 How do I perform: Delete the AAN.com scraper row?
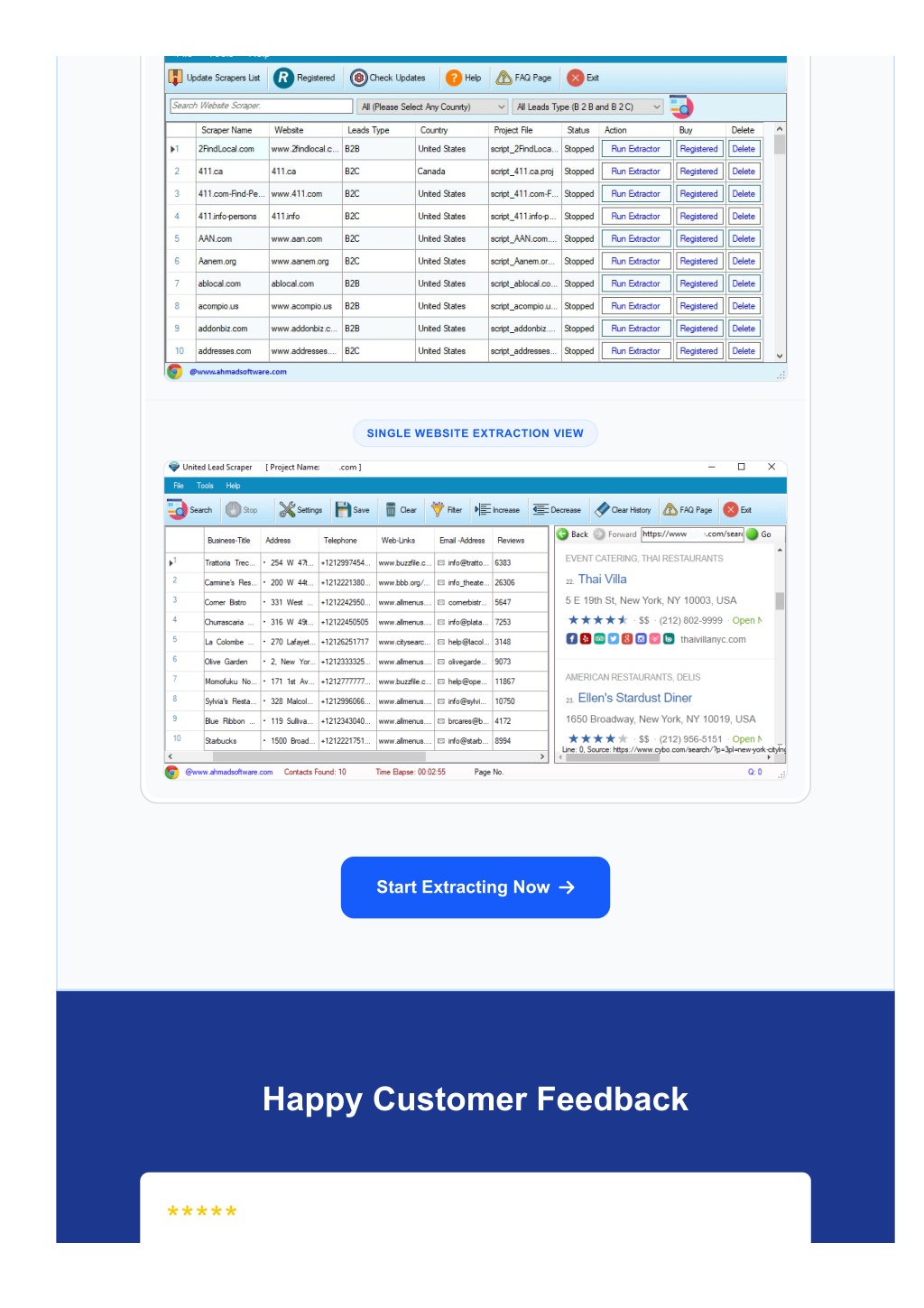(744, 239)
